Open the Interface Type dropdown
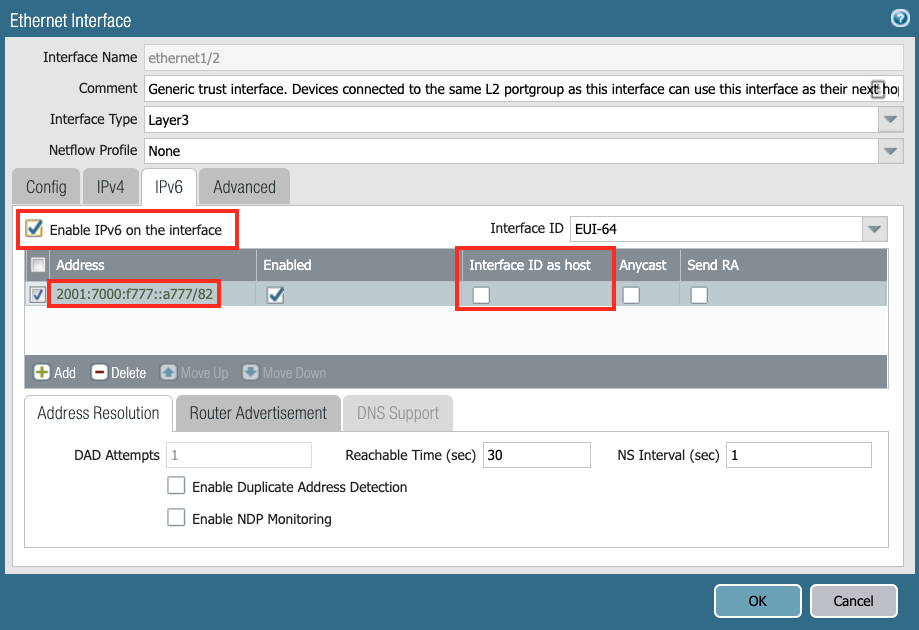Image resolution: width=919 pixels, height=630 pixels. [x=890, y=120]
